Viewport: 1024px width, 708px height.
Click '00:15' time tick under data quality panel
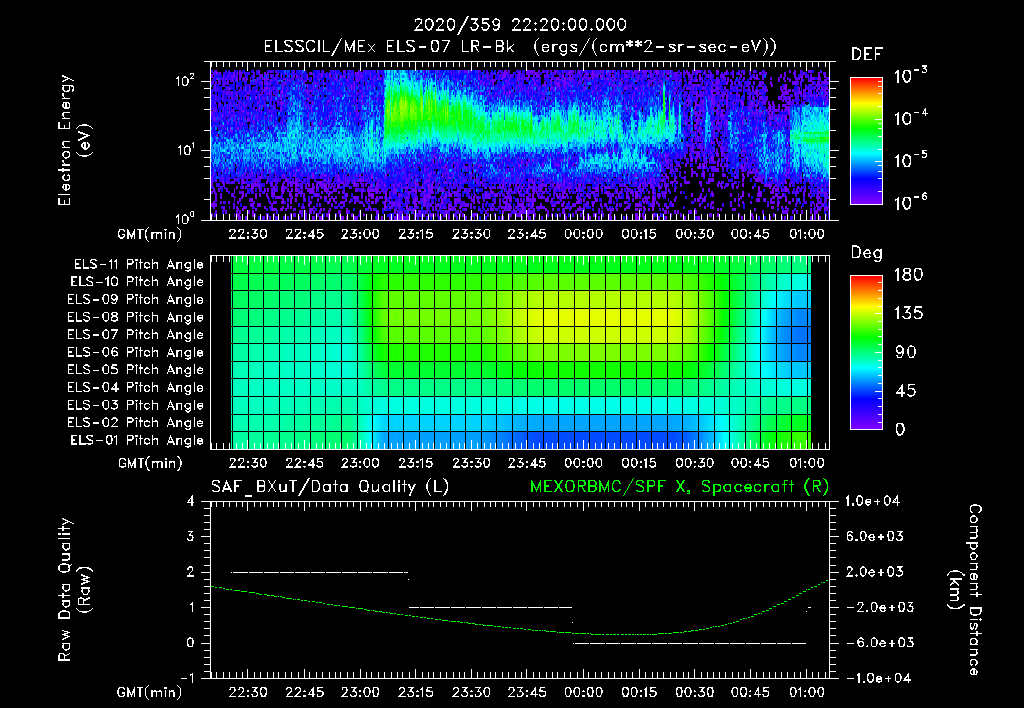pos(639,692)
